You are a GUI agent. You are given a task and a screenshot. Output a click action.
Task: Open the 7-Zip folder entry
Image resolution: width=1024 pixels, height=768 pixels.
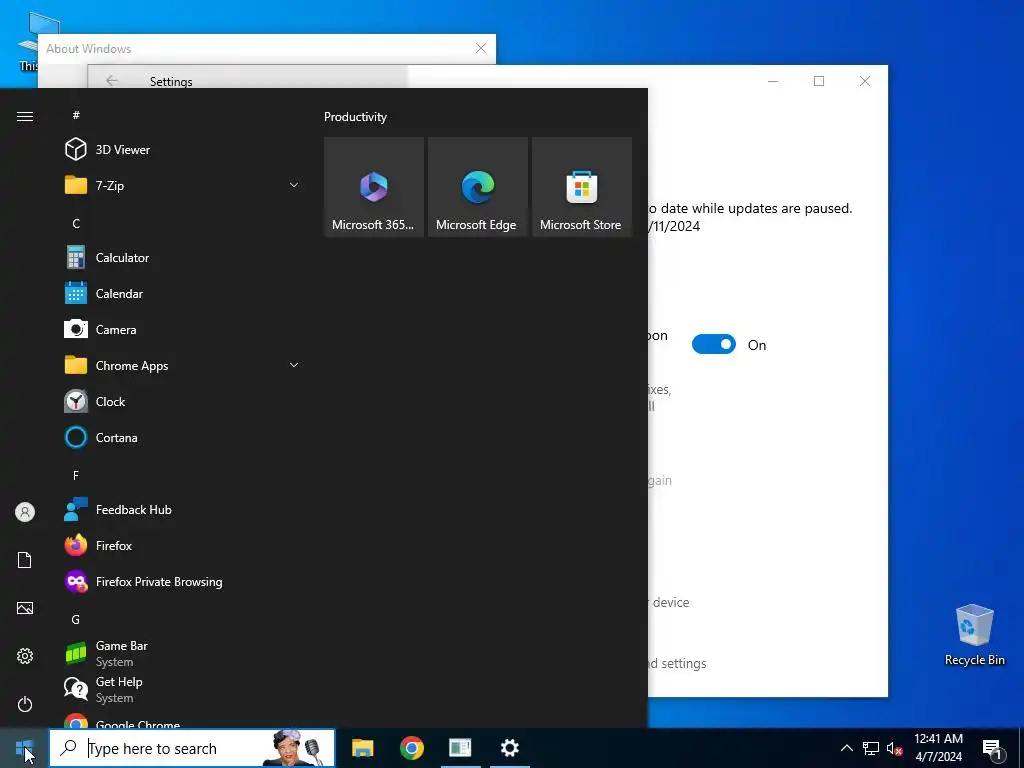(183, 185)
